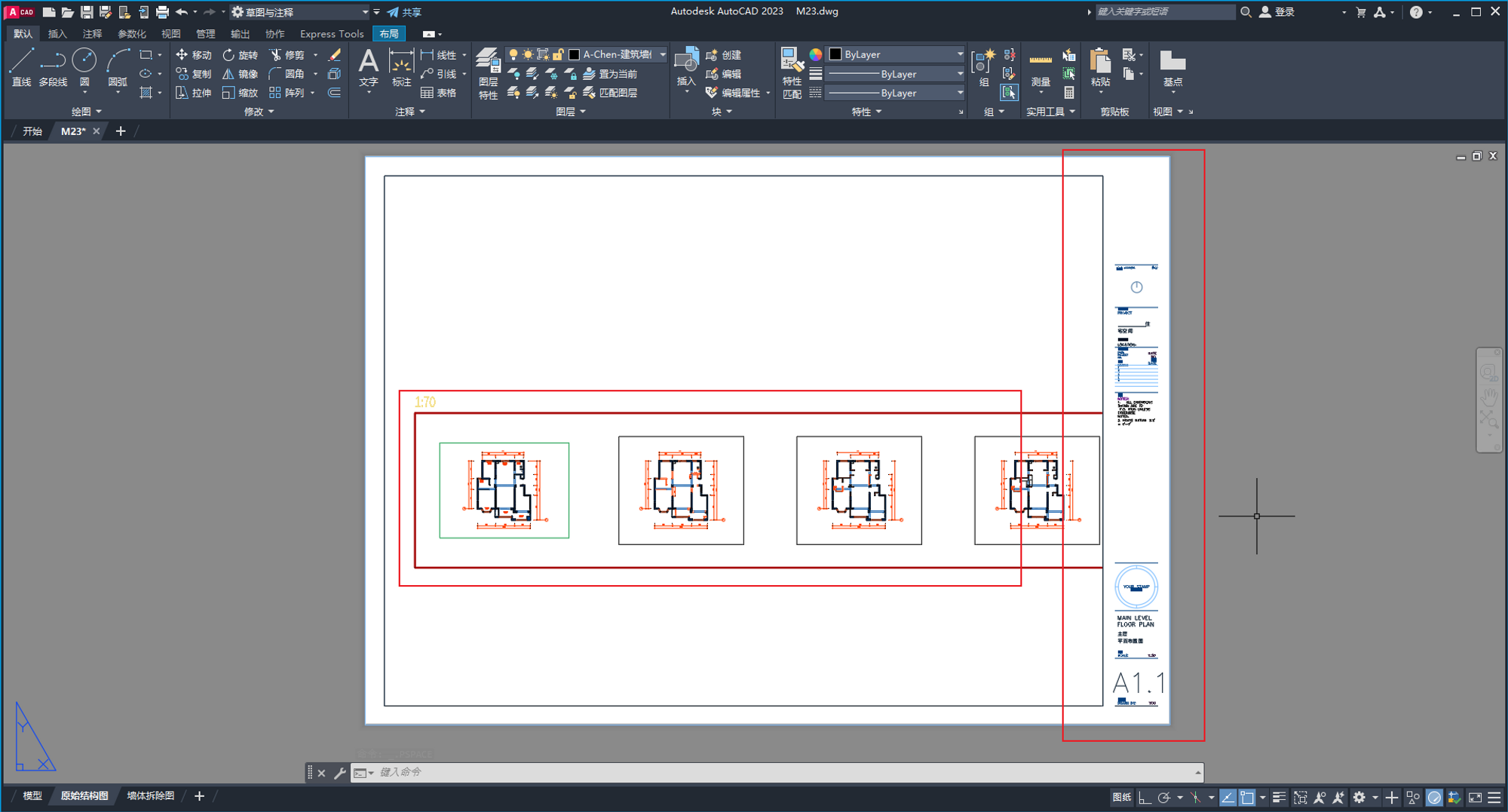Click 创建 (Create block) button
This screenshot has height=812, width=1508.
724,55
